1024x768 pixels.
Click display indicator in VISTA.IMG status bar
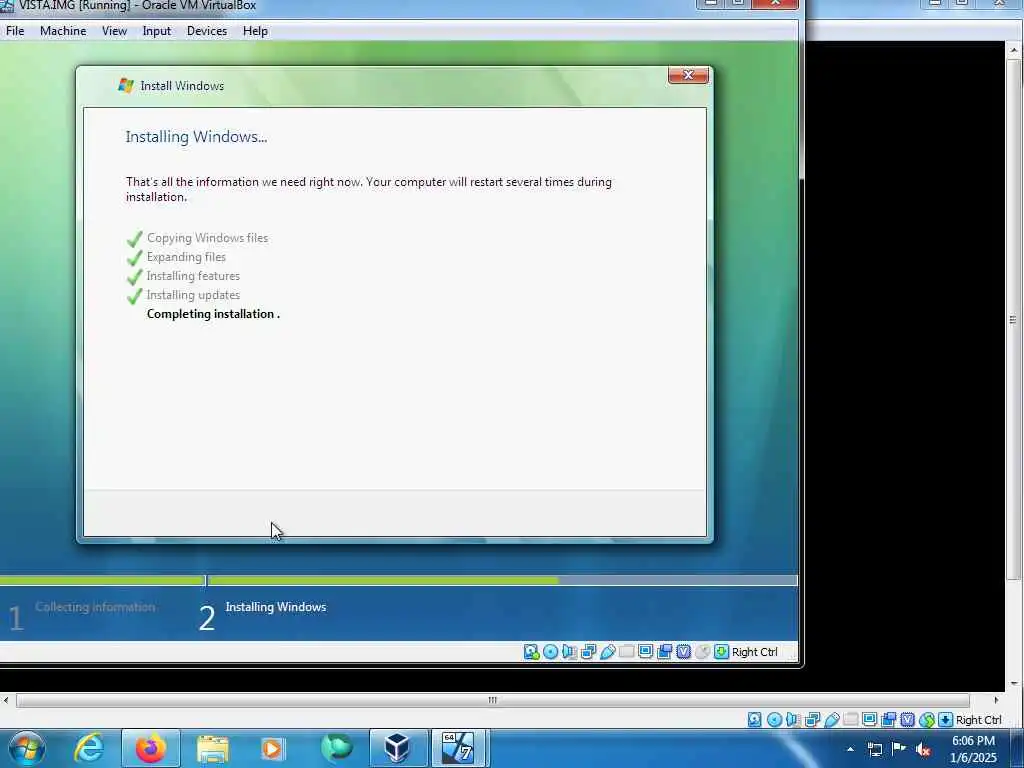645,652
